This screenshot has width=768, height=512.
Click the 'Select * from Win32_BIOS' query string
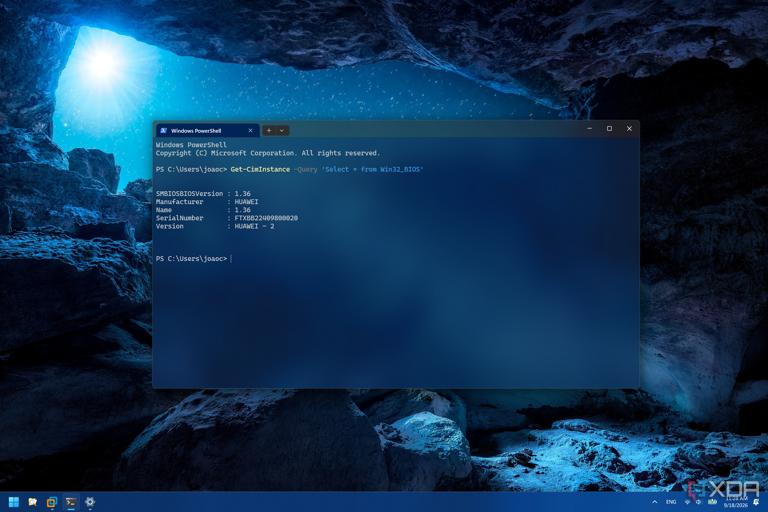pos(372,170)
